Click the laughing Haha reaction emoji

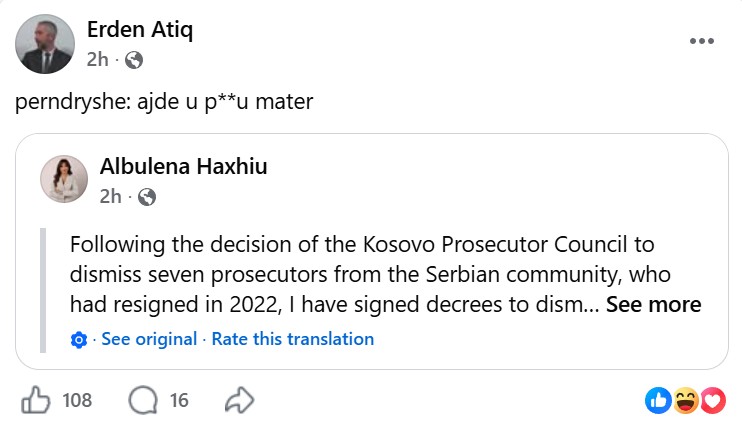(686, 400)
